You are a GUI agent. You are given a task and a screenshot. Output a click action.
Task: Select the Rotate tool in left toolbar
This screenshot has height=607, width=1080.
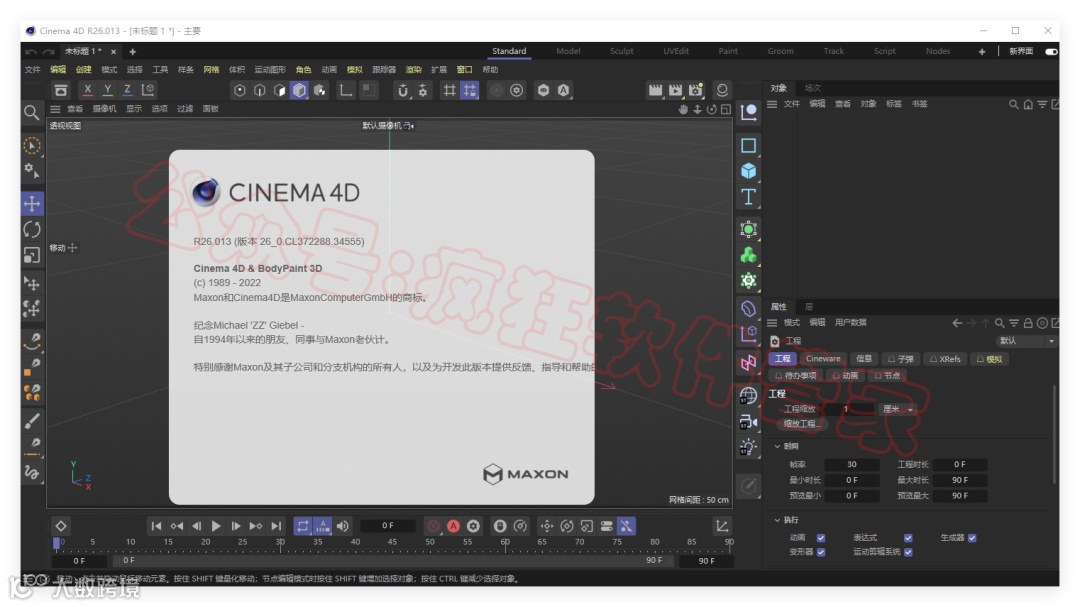click(x=32, y=229)
